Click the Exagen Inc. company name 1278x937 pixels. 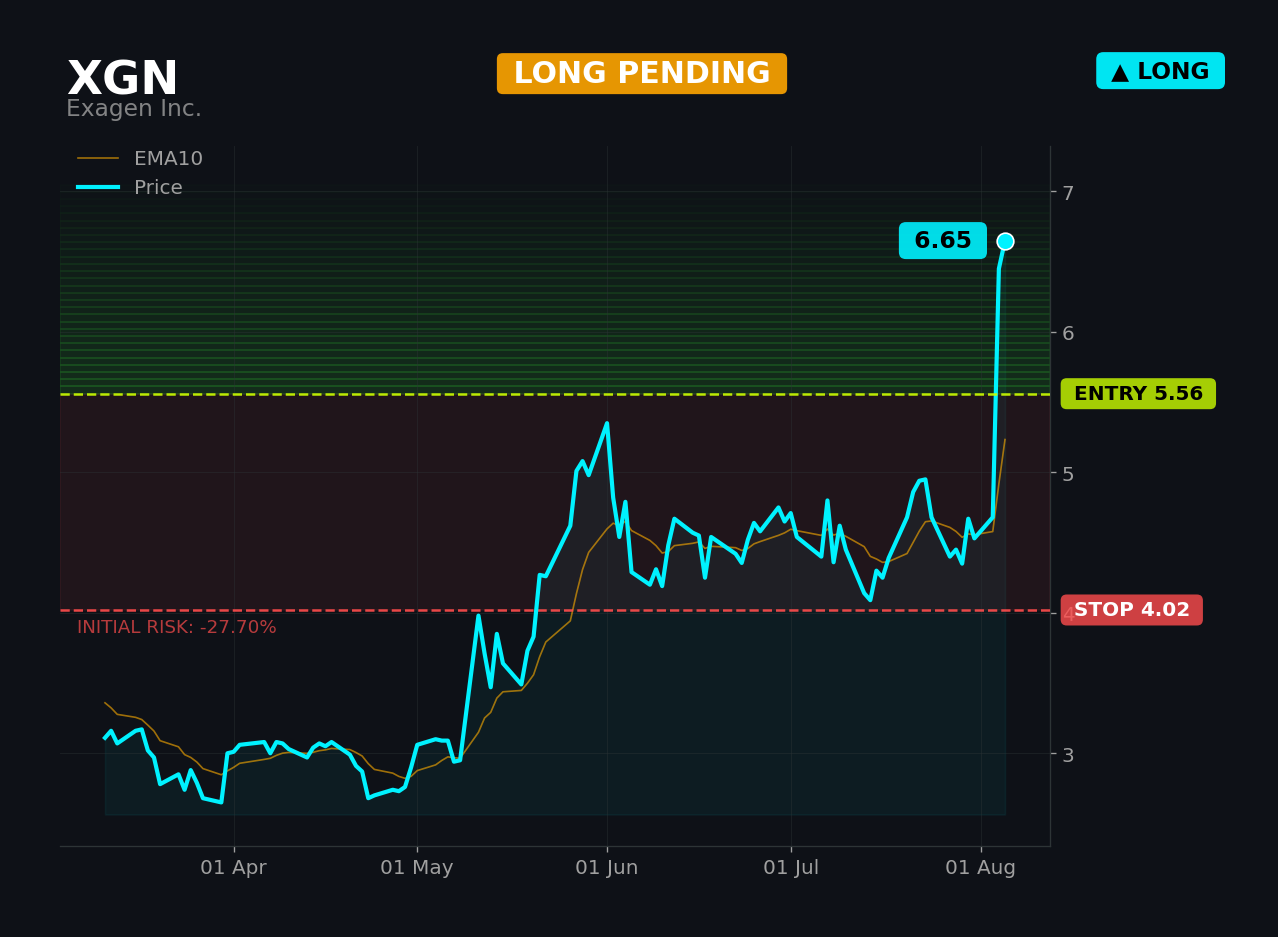coord(134,109)
